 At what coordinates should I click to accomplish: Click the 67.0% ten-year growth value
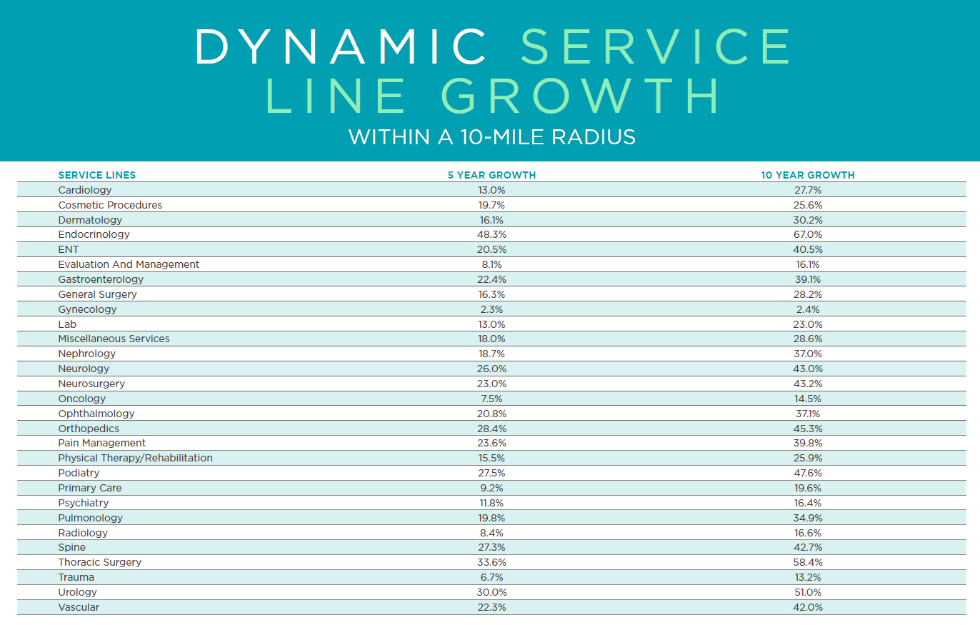coord(807,234)
